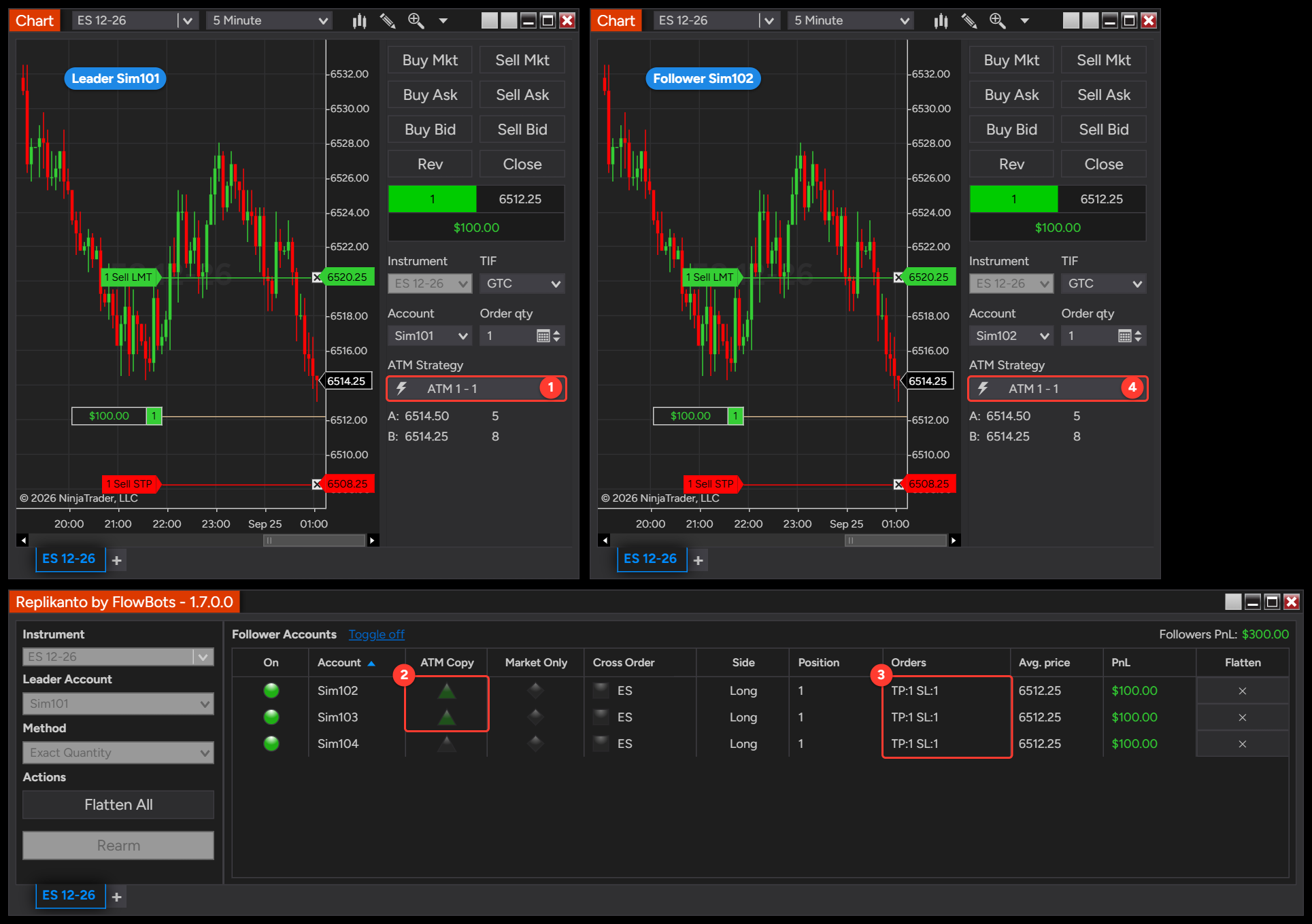Toggle Market Only for Sim102
This screenshot has height=924, width=1312.
point(536,691)
